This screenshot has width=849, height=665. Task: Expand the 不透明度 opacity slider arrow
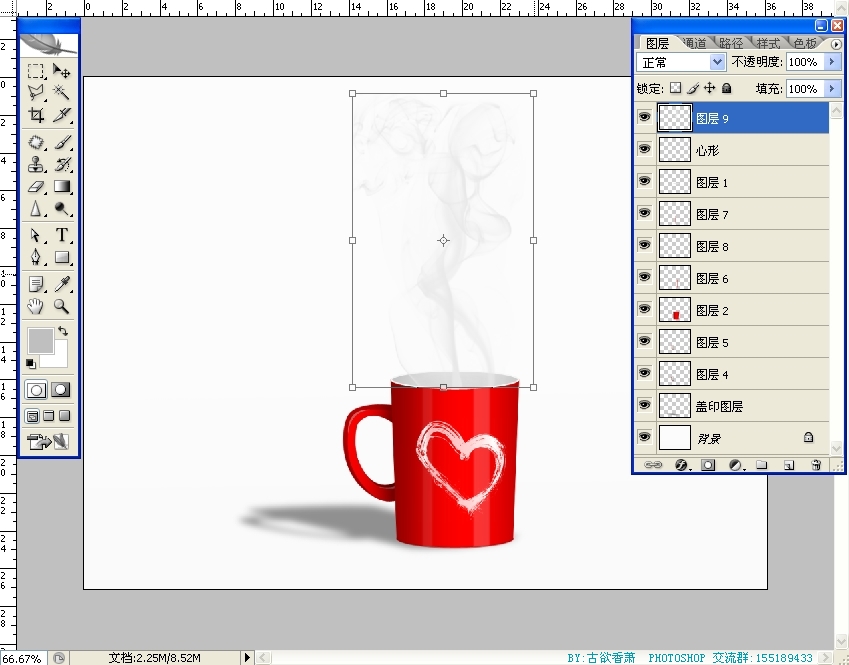click(831, 62)
